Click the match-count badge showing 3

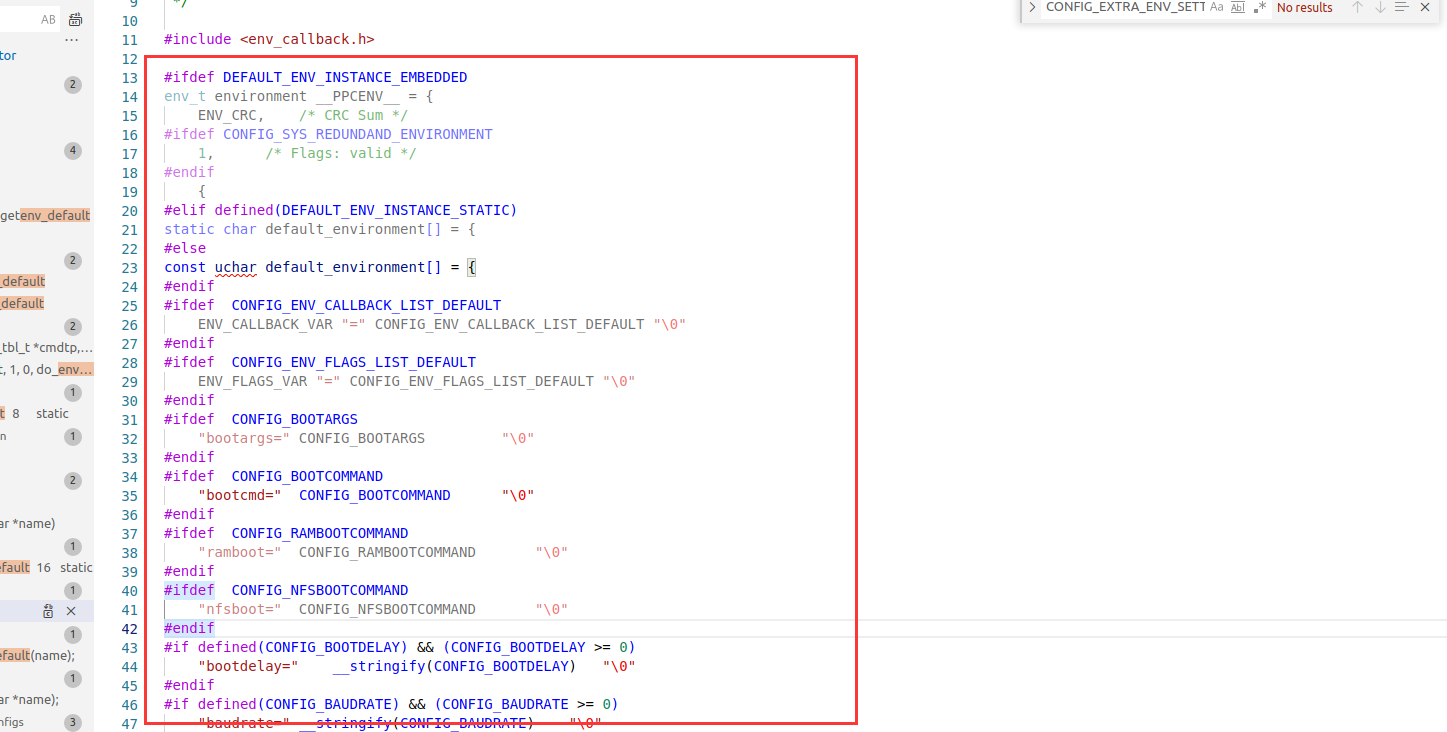coord(72,722)
